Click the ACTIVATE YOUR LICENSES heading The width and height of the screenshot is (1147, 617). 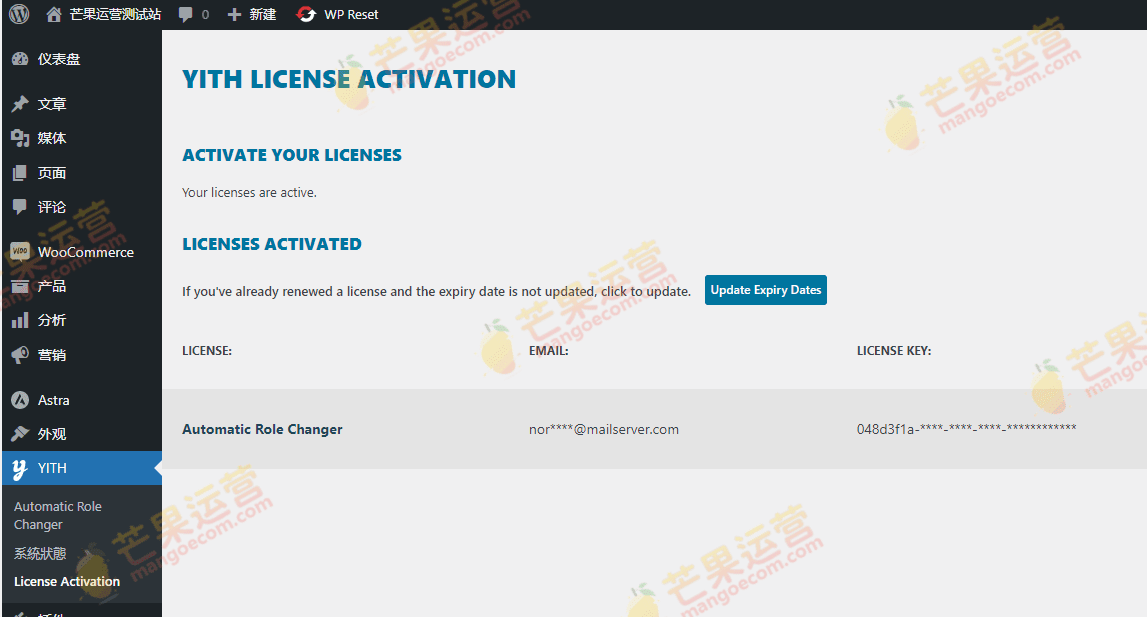(292, 155)
